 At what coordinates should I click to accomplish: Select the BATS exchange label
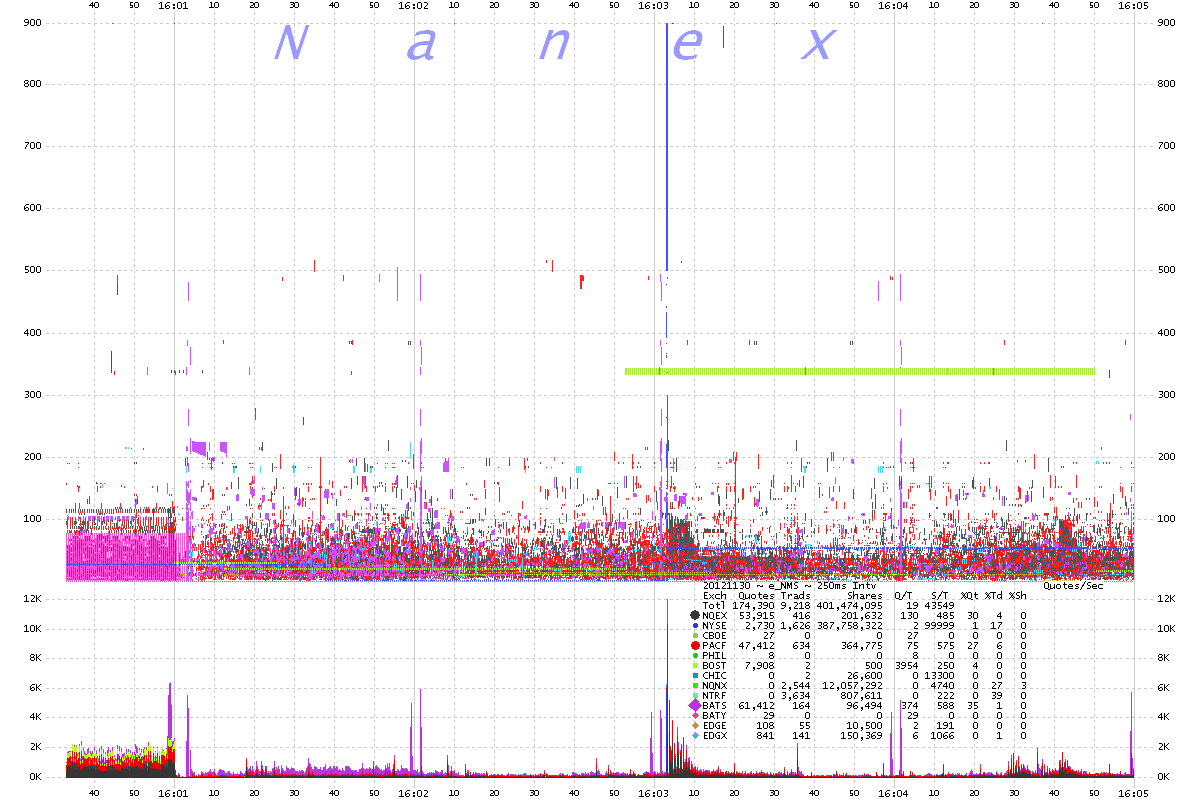pos(715,706)
